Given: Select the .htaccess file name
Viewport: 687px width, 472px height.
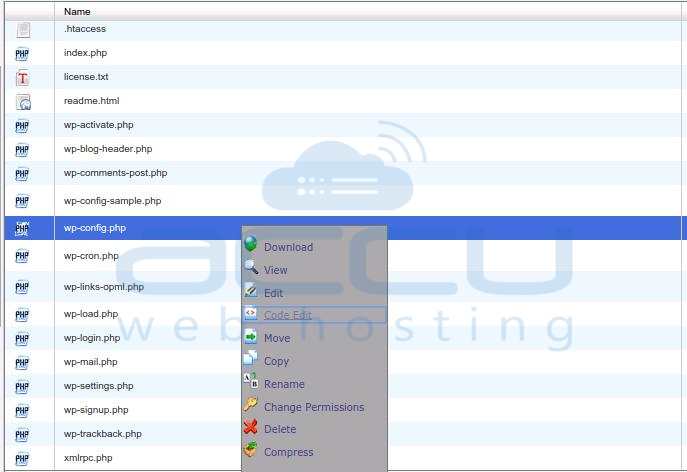Looking at the screenshot, I should click(85, 29).
